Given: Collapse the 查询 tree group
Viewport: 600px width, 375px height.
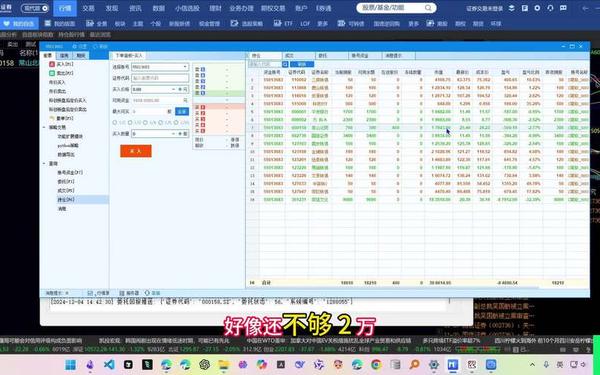Looking at the screenshot, I should [x=44, y=163].
